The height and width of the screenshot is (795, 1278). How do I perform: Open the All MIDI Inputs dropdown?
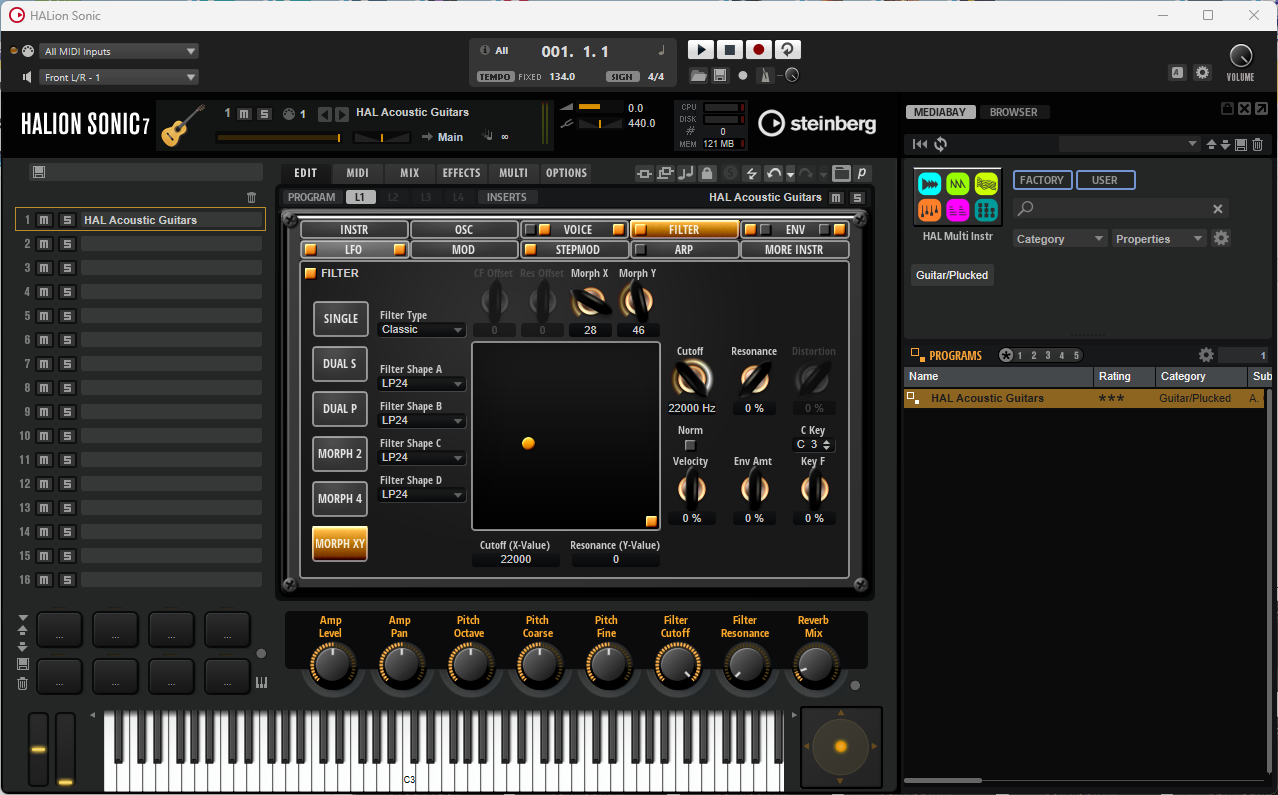(120, 52)
